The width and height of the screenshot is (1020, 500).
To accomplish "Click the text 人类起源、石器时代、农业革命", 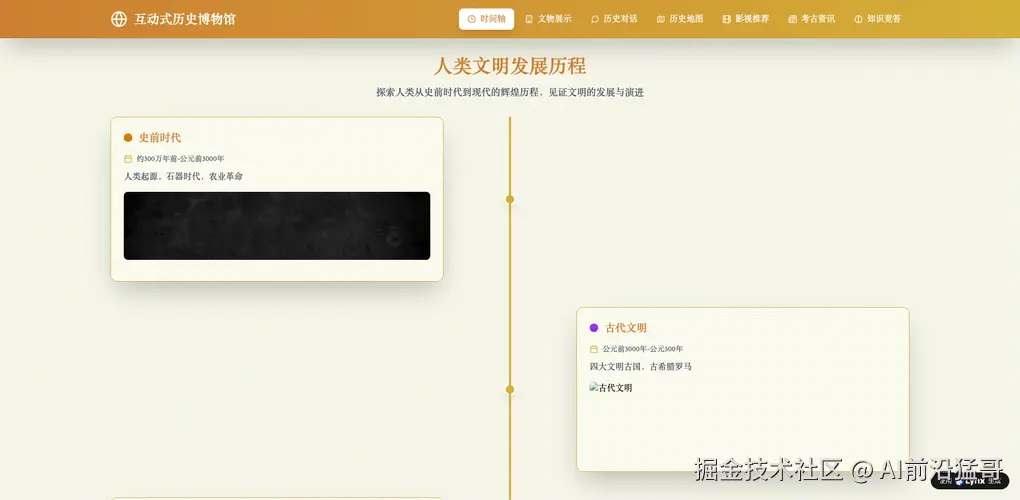I will click(x=183, y=176).
